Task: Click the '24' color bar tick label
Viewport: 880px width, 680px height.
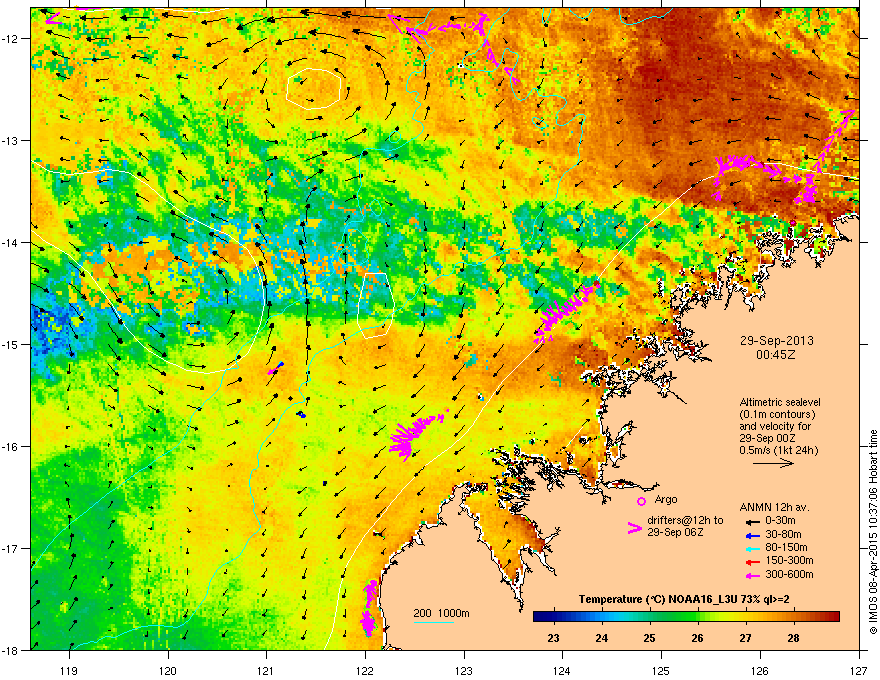Action: point(602,638)
